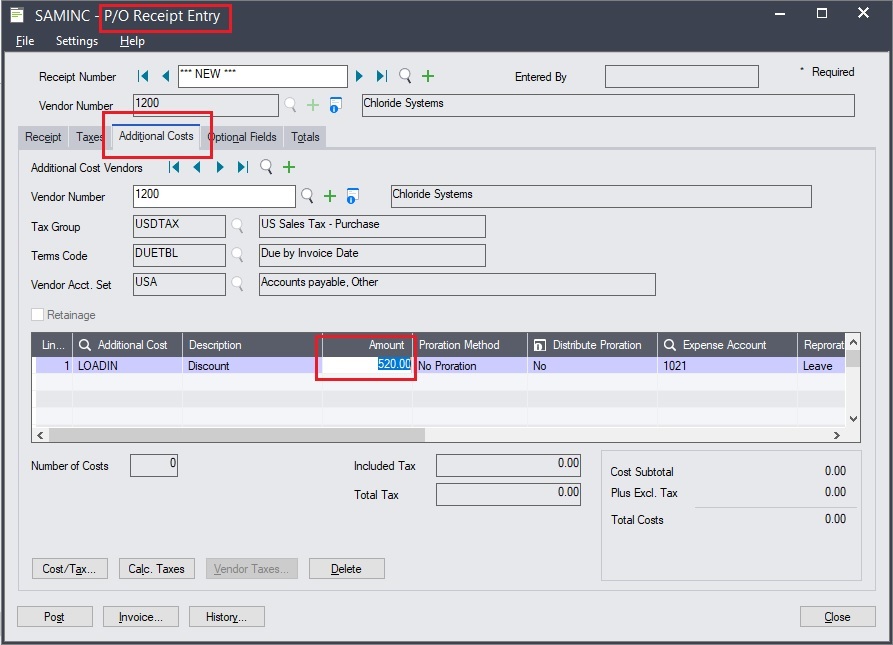Click the Receipt Number input field
Viewport: 893px width, 645px height.
[263, 76]
